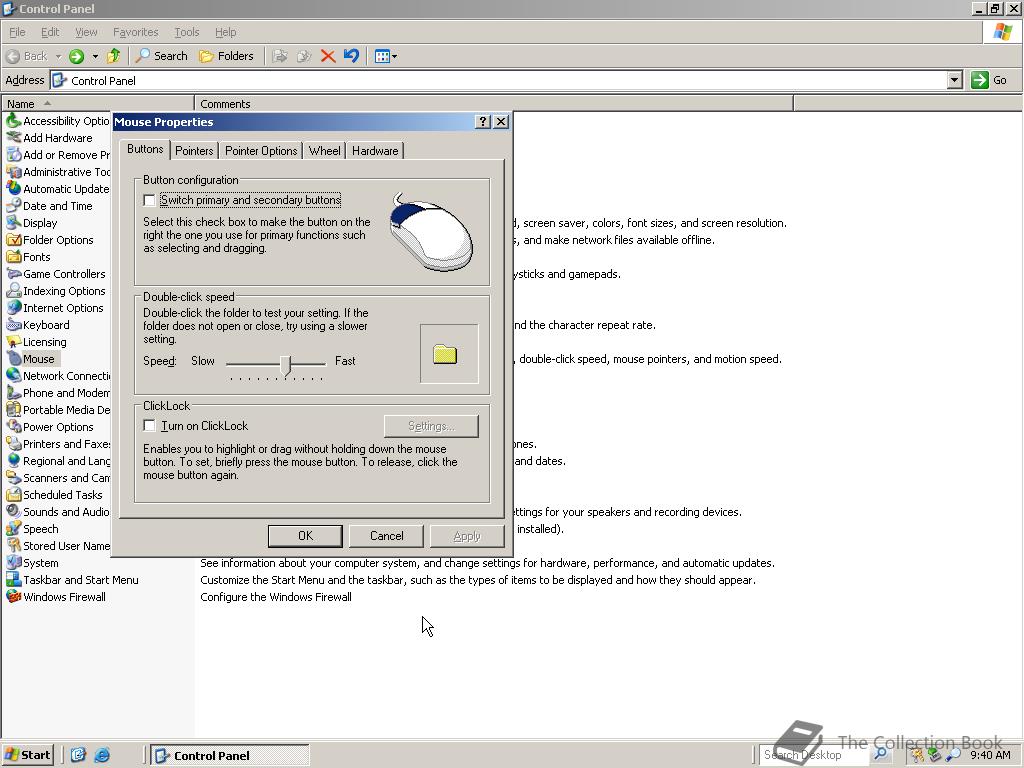Select the System icon
This screenshot has width=1024, height=768.
(x=14, y=562)
